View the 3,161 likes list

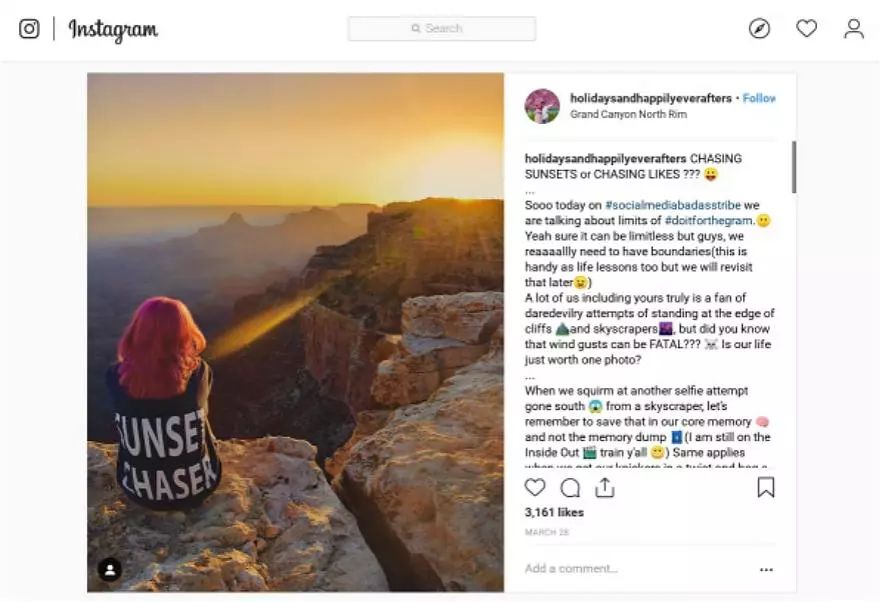pyautogui.click(x=554, y=512)
